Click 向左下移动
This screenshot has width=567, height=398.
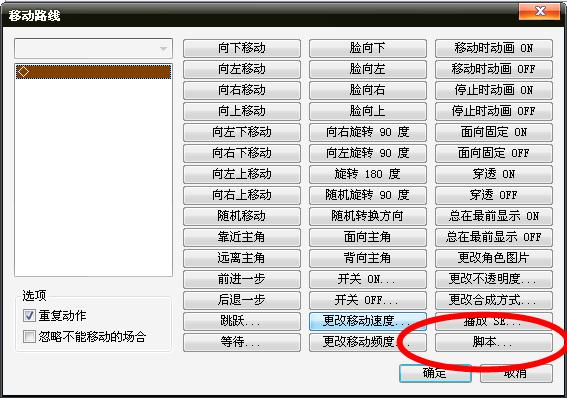[242, 132]
